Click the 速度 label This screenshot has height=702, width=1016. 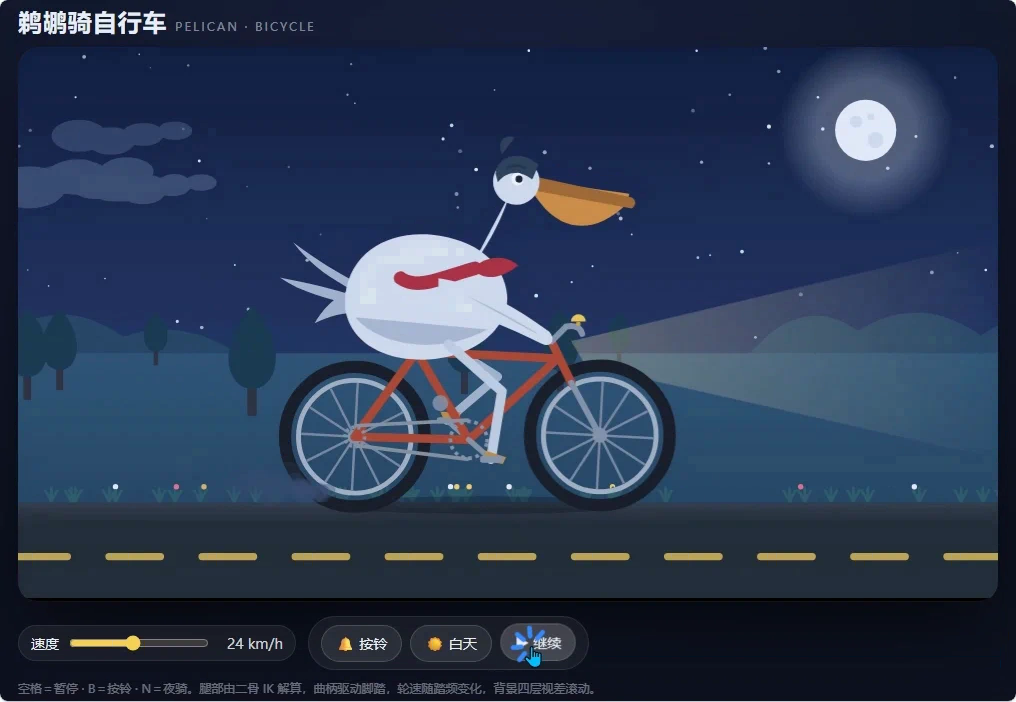[x=45, y=644]
